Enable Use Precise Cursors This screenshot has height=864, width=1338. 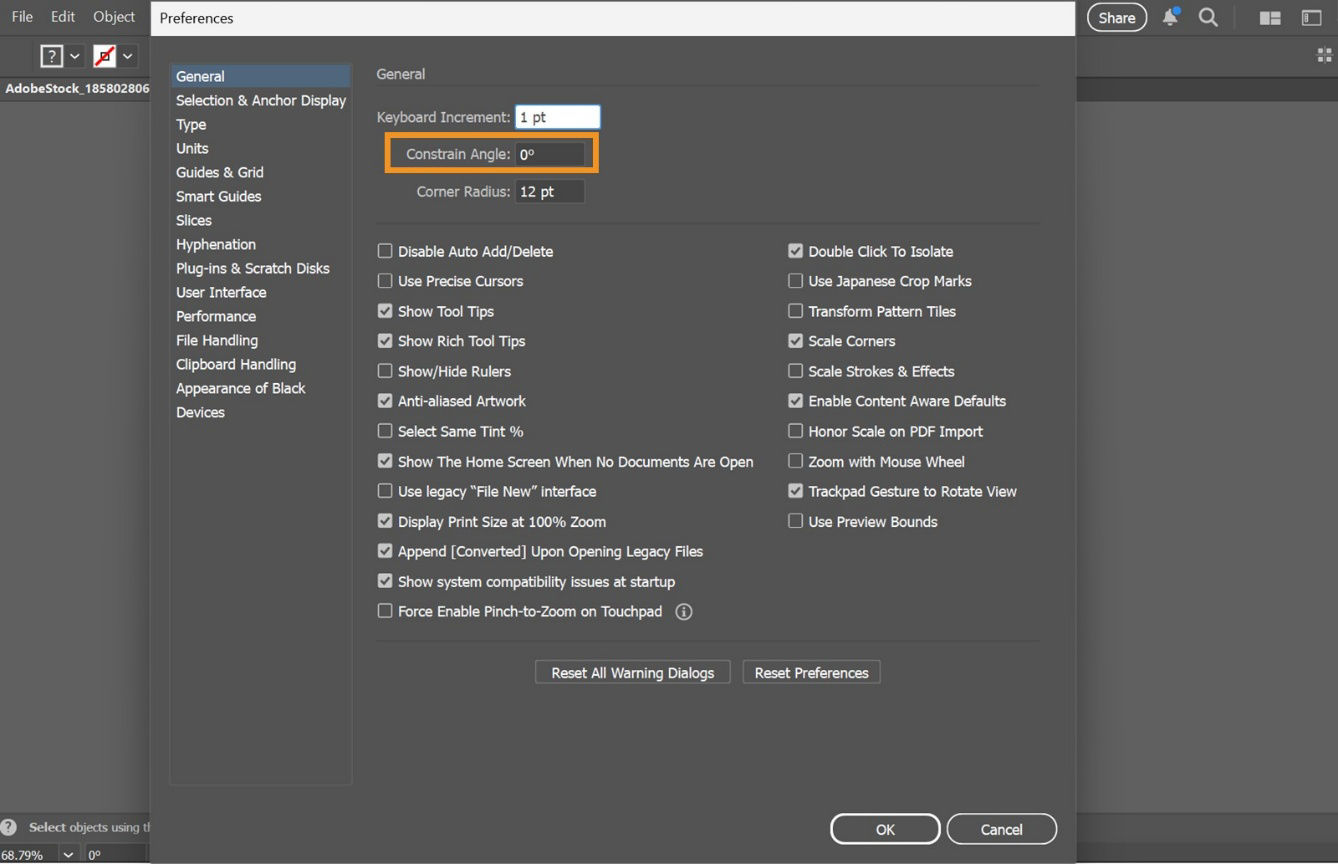(x=384, y=281)
